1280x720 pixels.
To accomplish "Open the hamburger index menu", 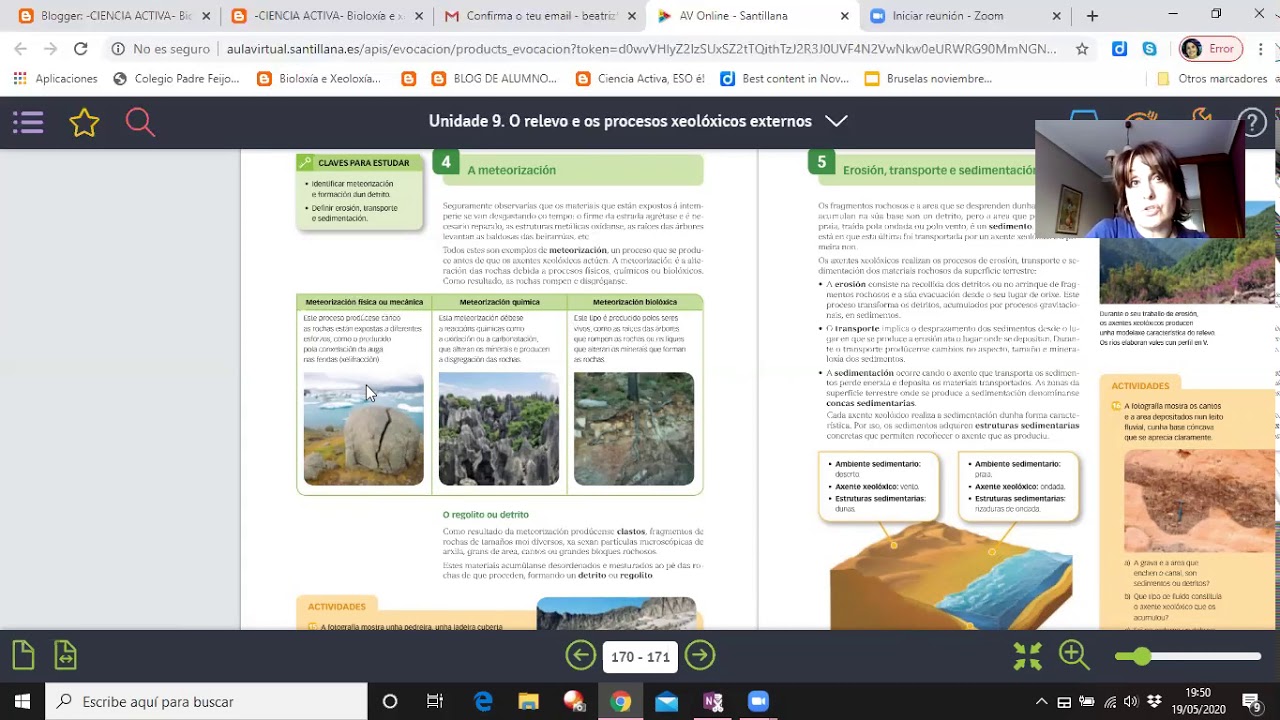I will point(28,122).
